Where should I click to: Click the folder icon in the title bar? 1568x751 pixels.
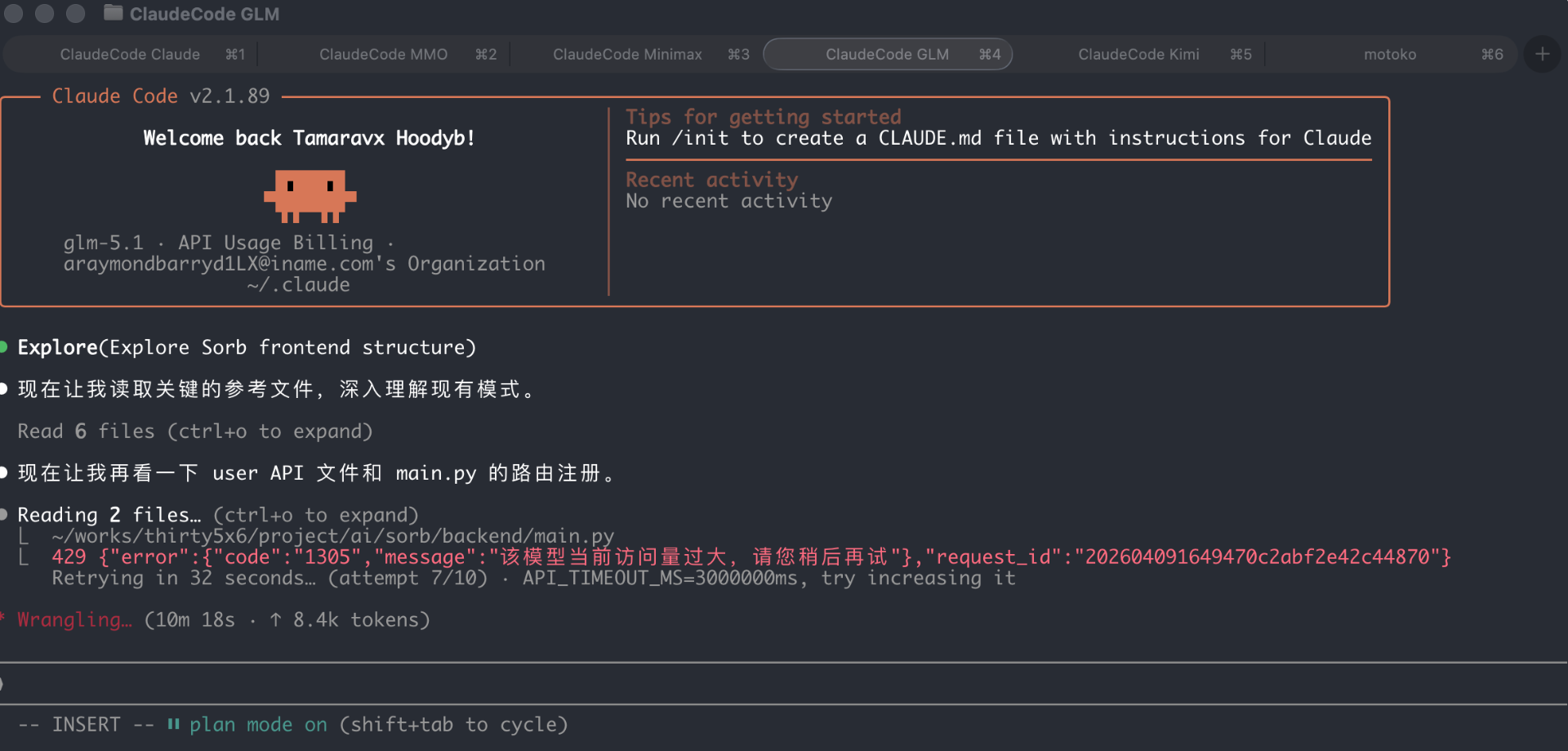tap(114, 13)
